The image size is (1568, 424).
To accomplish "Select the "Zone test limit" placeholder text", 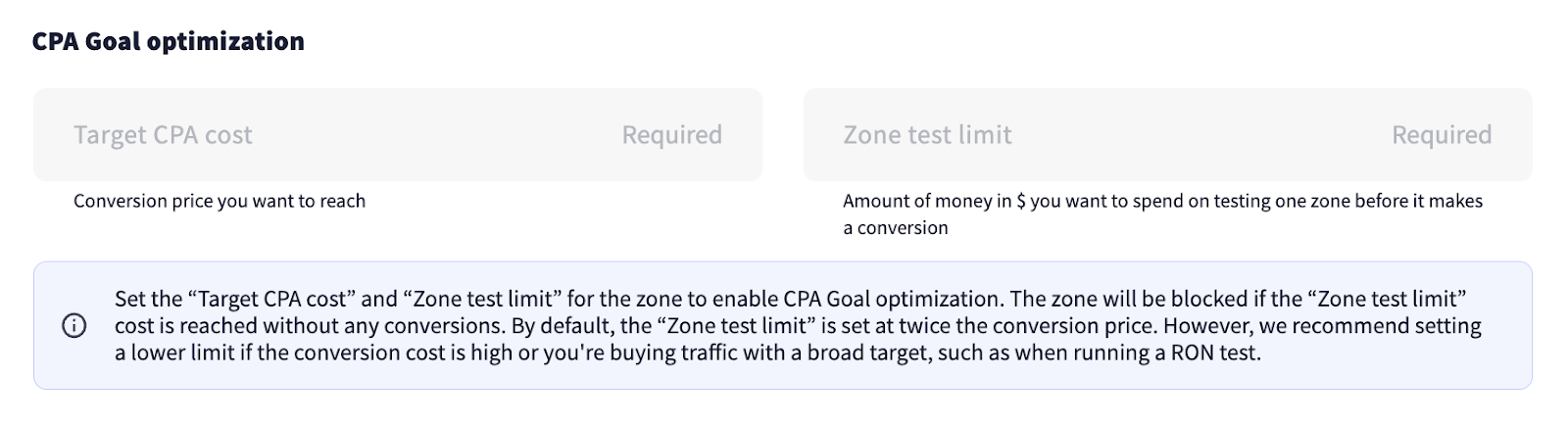I will pyautogui.click(x=927, y=135).
